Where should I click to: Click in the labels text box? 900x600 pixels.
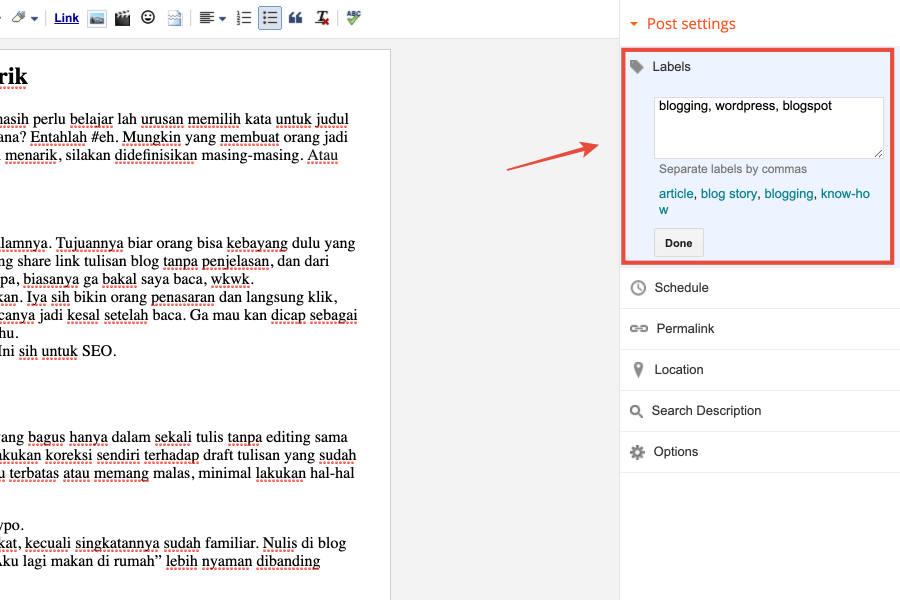[x=769, y=127]
